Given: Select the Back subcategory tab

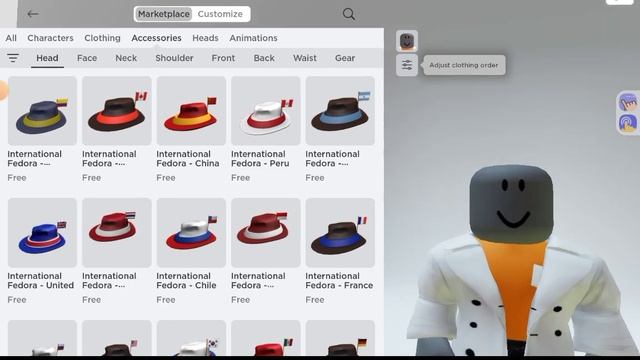Looking at the screenshot, I should click(x=264, y=58).
